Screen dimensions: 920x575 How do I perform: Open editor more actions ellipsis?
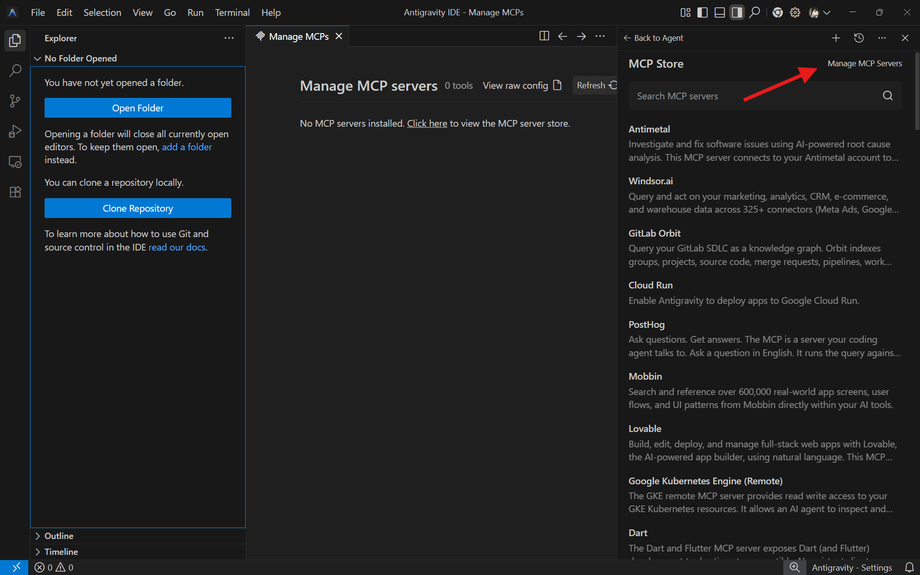pyautogui.click(x=600, y=36)
